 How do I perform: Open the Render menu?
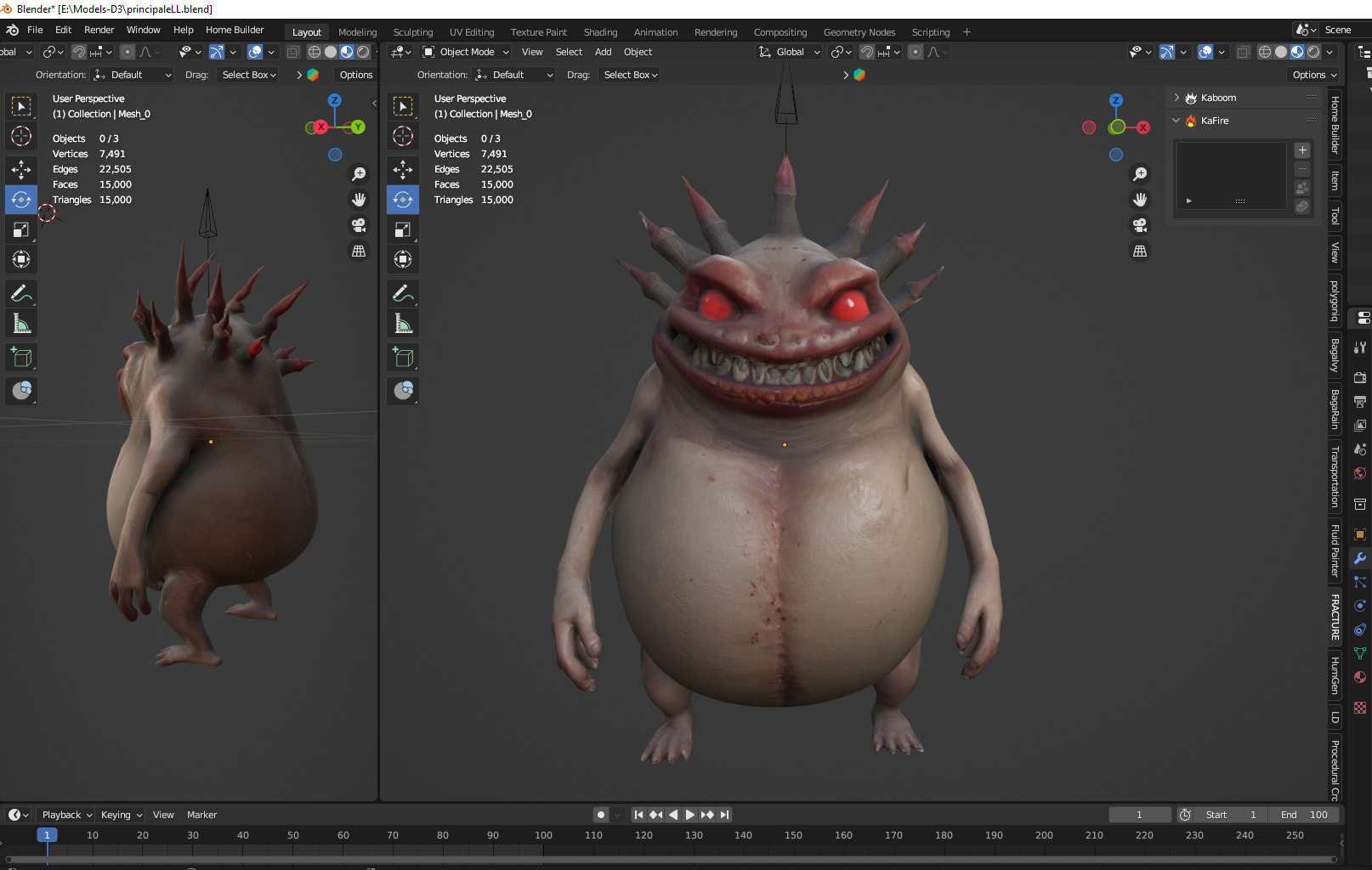(99, 30)
